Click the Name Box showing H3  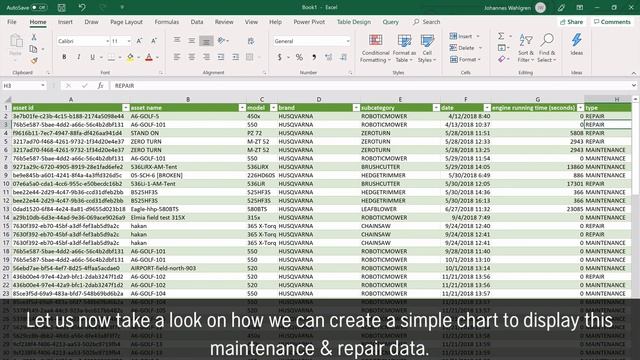click(24, 86)
